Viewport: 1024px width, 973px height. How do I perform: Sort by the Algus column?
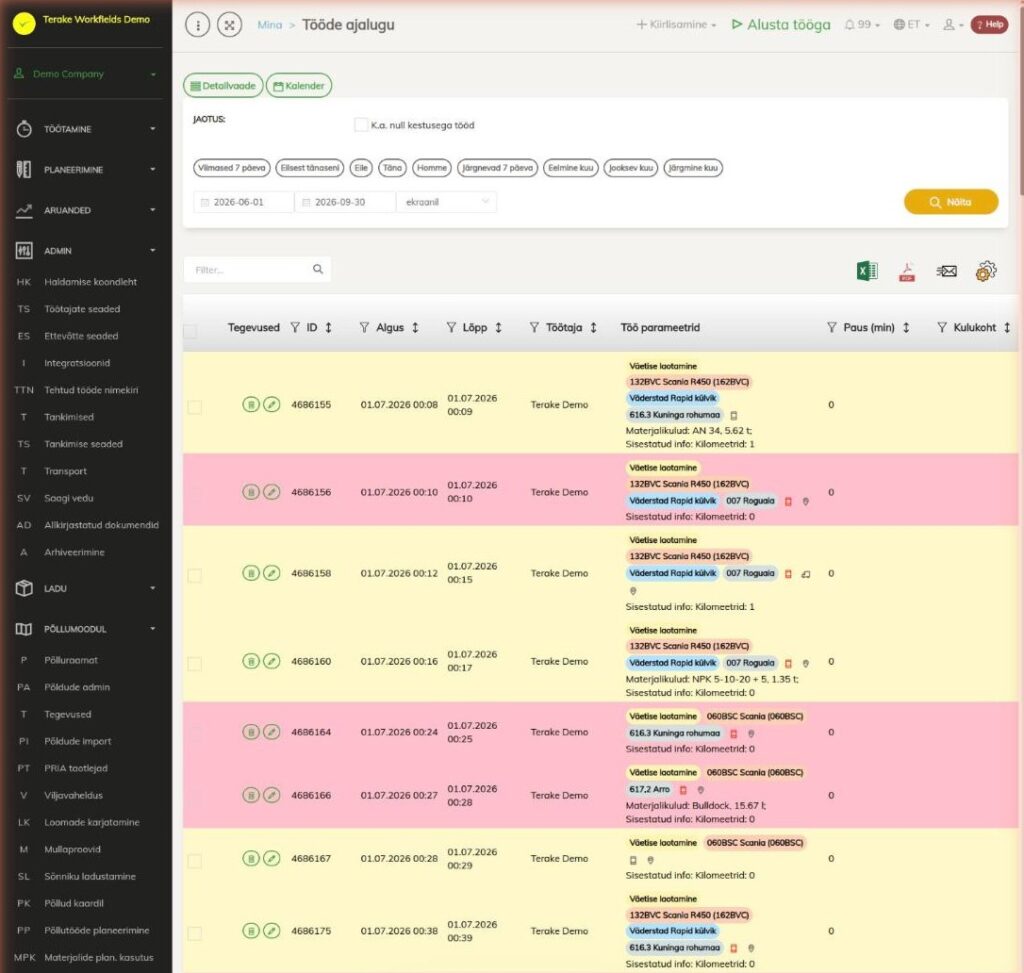(415, 328)
